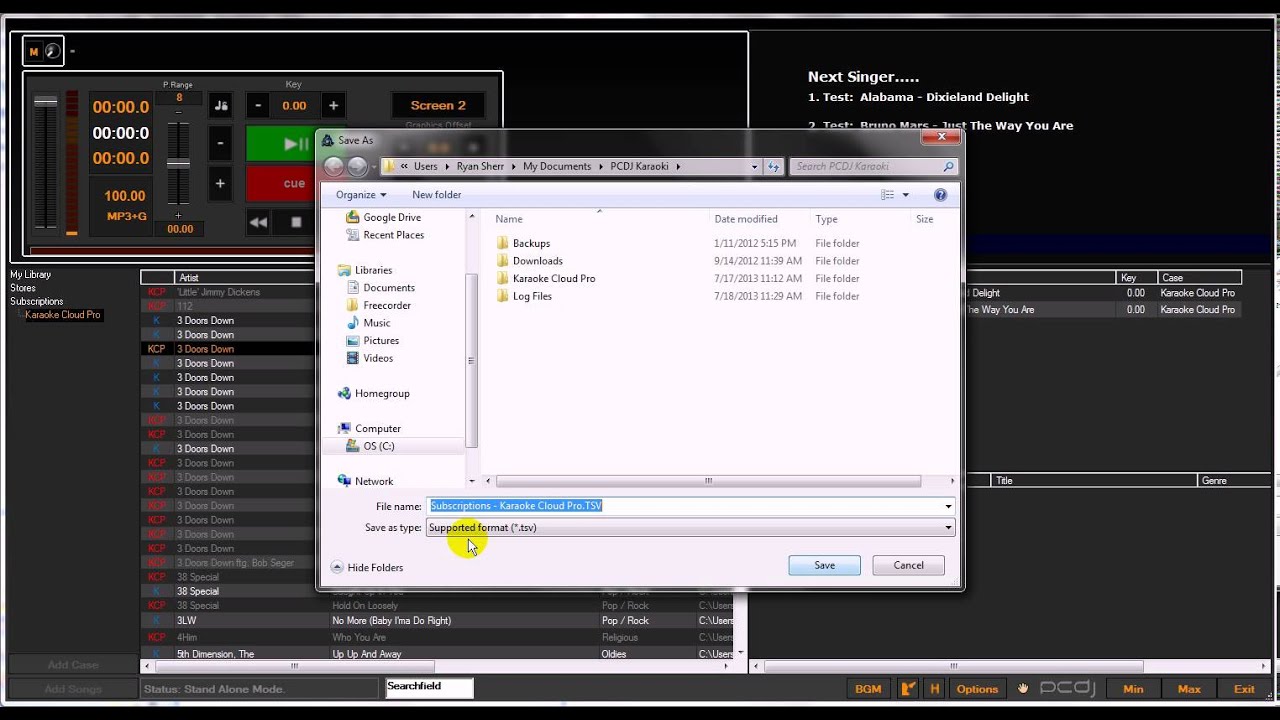
Task: Click the rewind button on the deck
Action: point(258,222)
